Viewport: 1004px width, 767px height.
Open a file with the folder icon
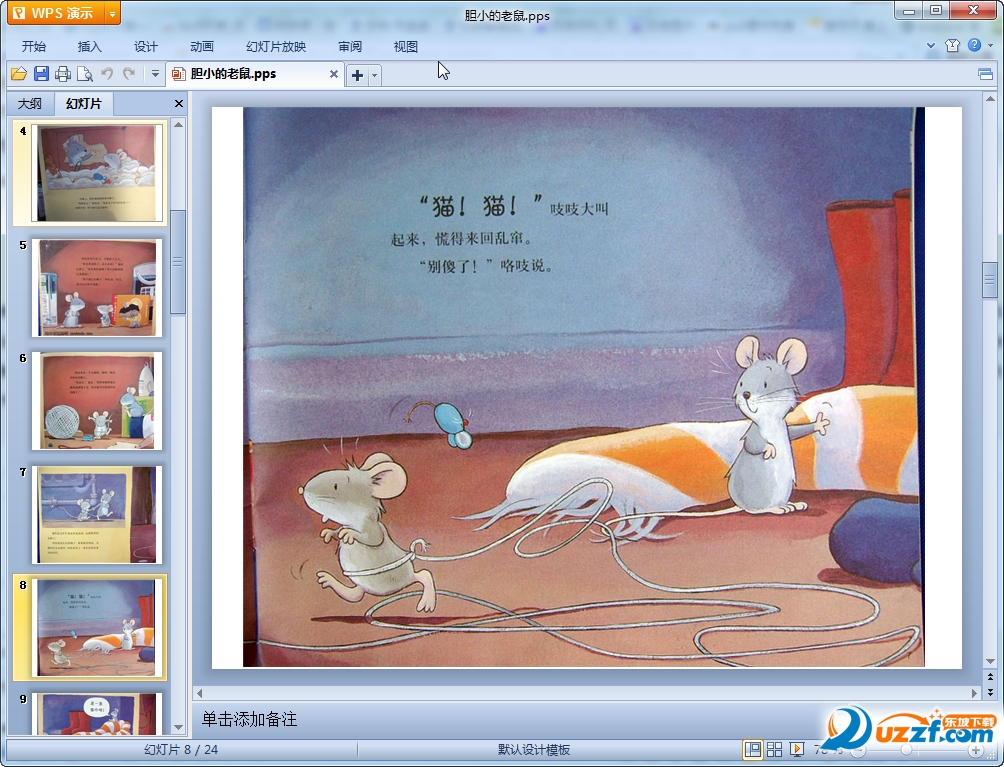[x=19, y=74]
